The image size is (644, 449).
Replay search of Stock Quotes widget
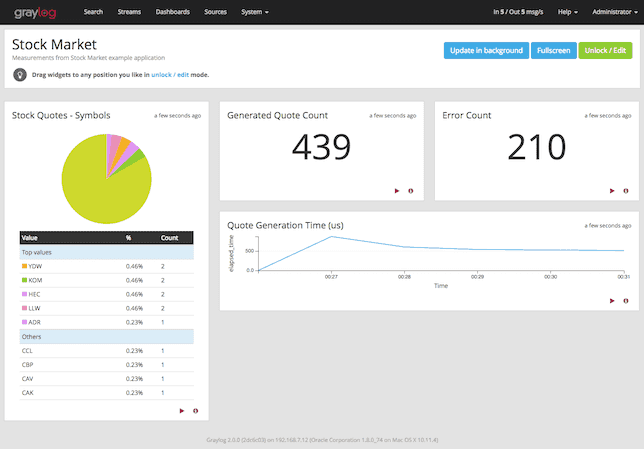point(182,411)
